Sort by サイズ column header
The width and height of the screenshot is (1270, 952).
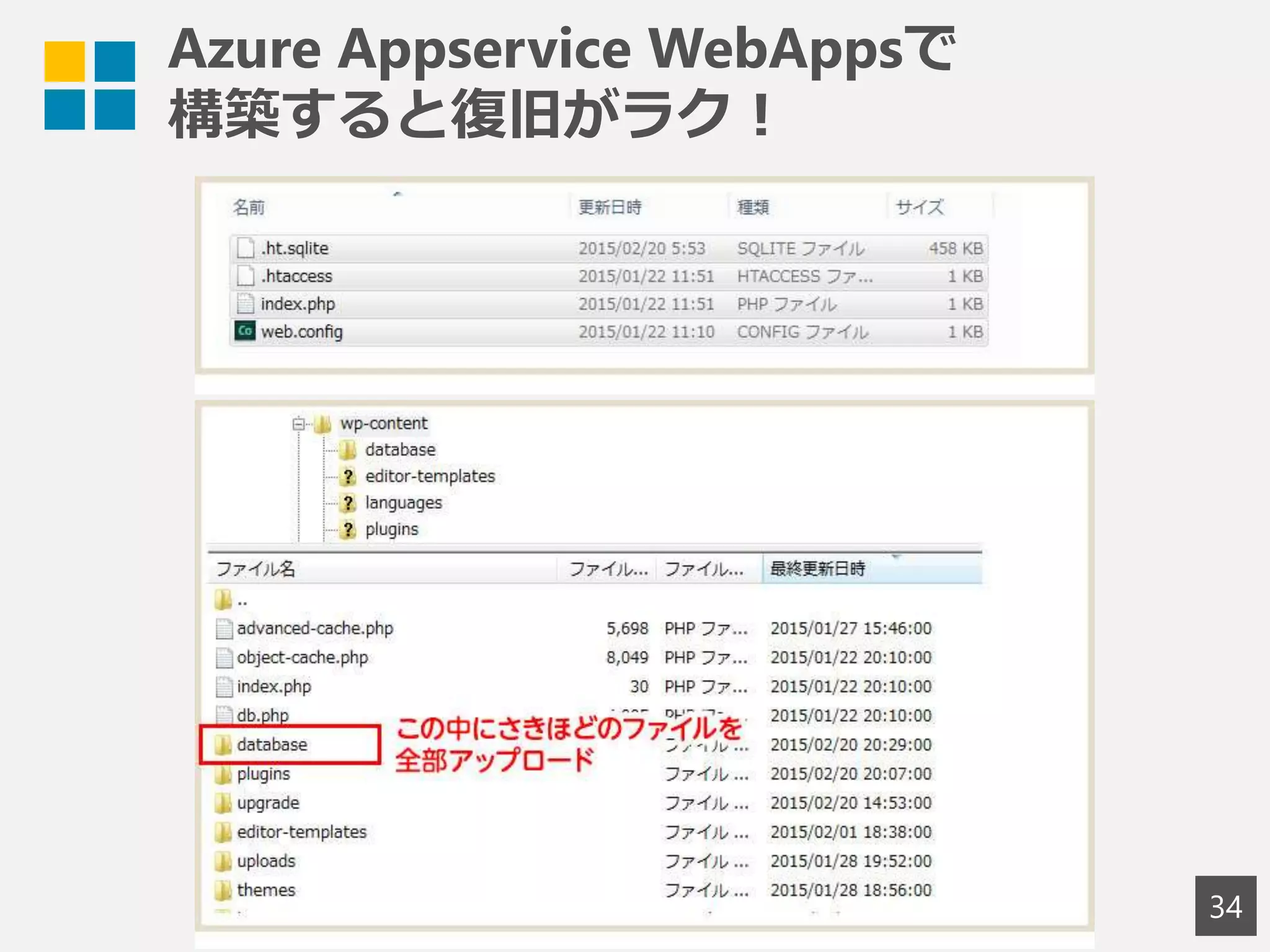(920, 207)
